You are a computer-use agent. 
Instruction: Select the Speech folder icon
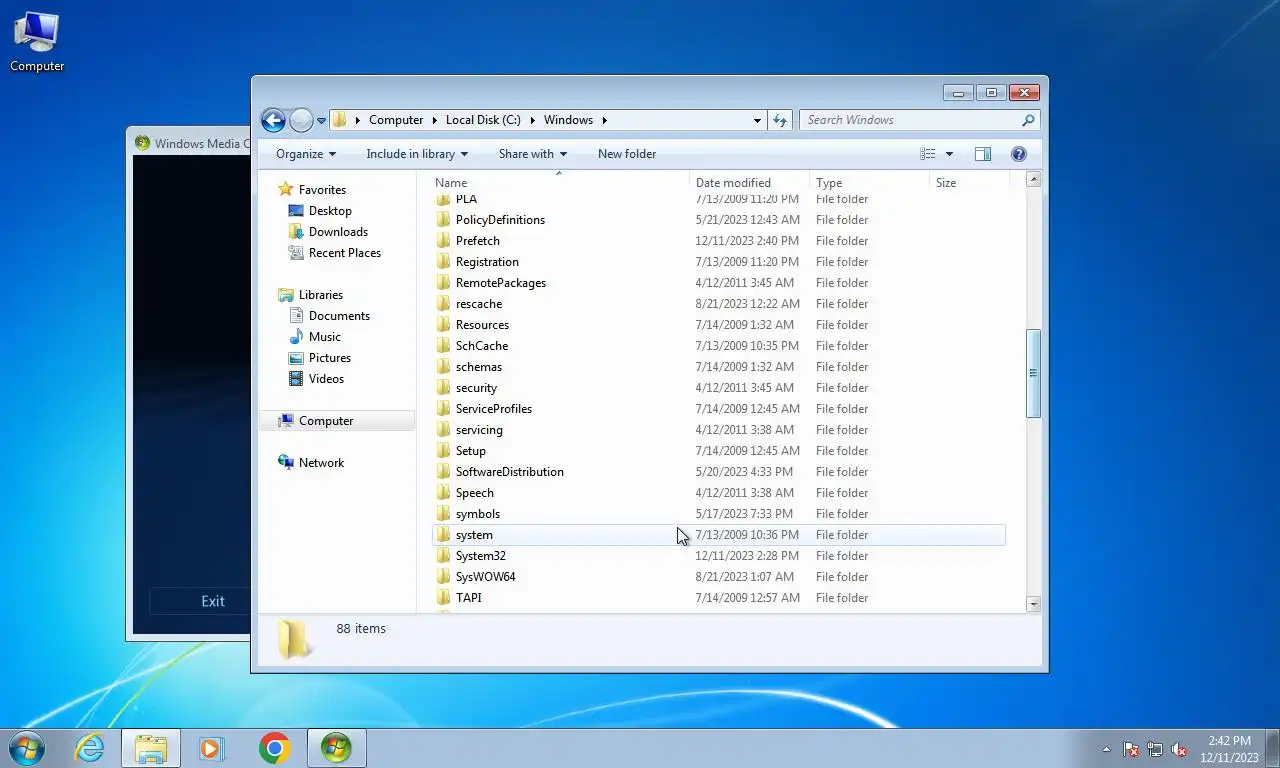444,493
